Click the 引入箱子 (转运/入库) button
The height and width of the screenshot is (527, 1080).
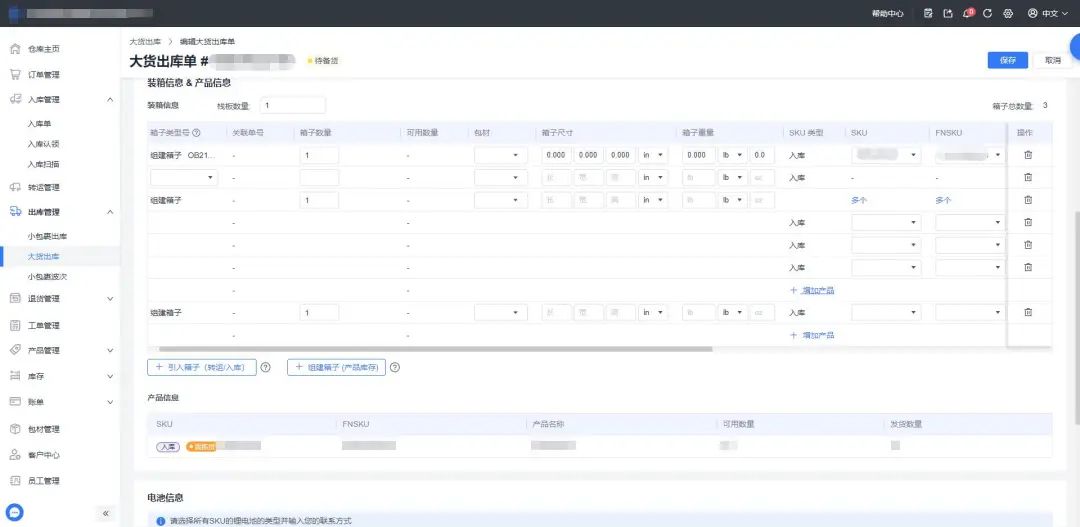202,367
